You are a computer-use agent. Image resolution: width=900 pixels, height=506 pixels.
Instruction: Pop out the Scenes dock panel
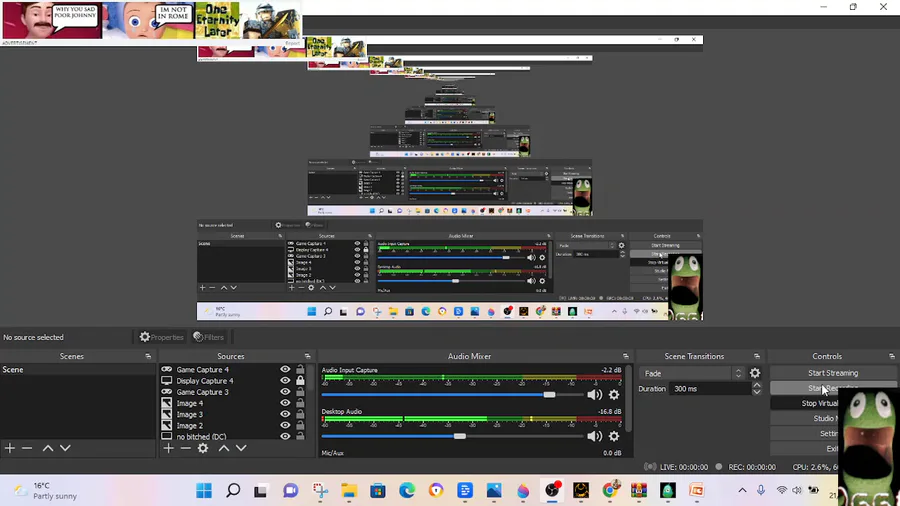(x=148, y=356)
